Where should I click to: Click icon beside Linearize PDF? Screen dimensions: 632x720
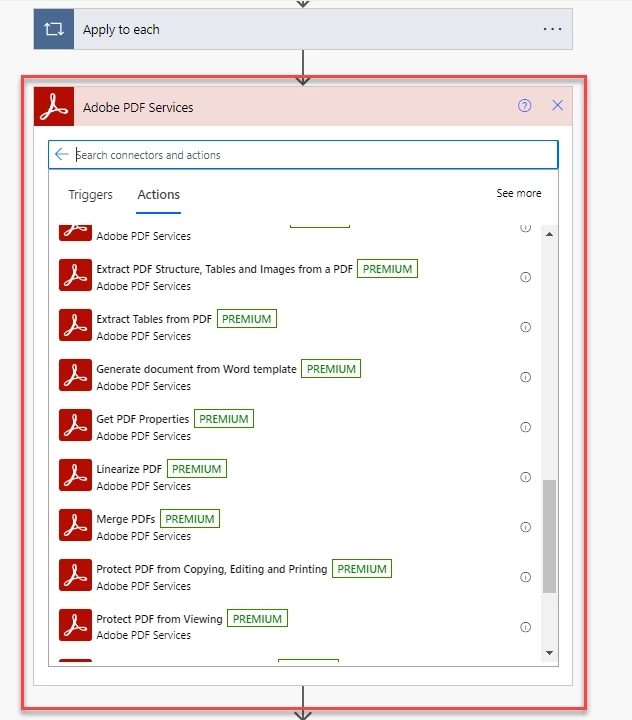(75, 475)
